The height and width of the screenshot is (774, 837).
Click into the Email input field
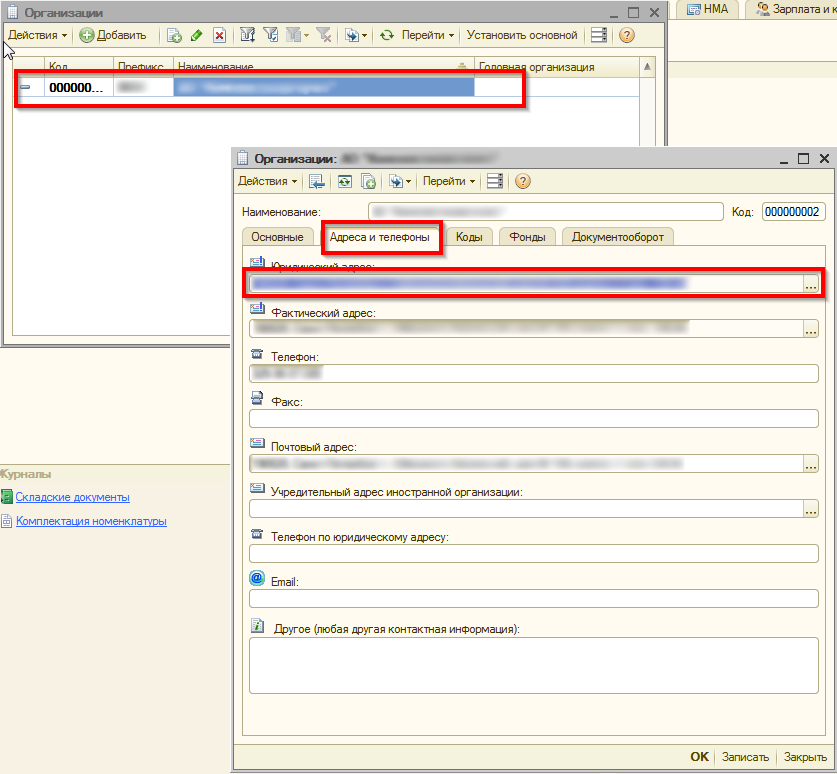click(x=533, y=599)
